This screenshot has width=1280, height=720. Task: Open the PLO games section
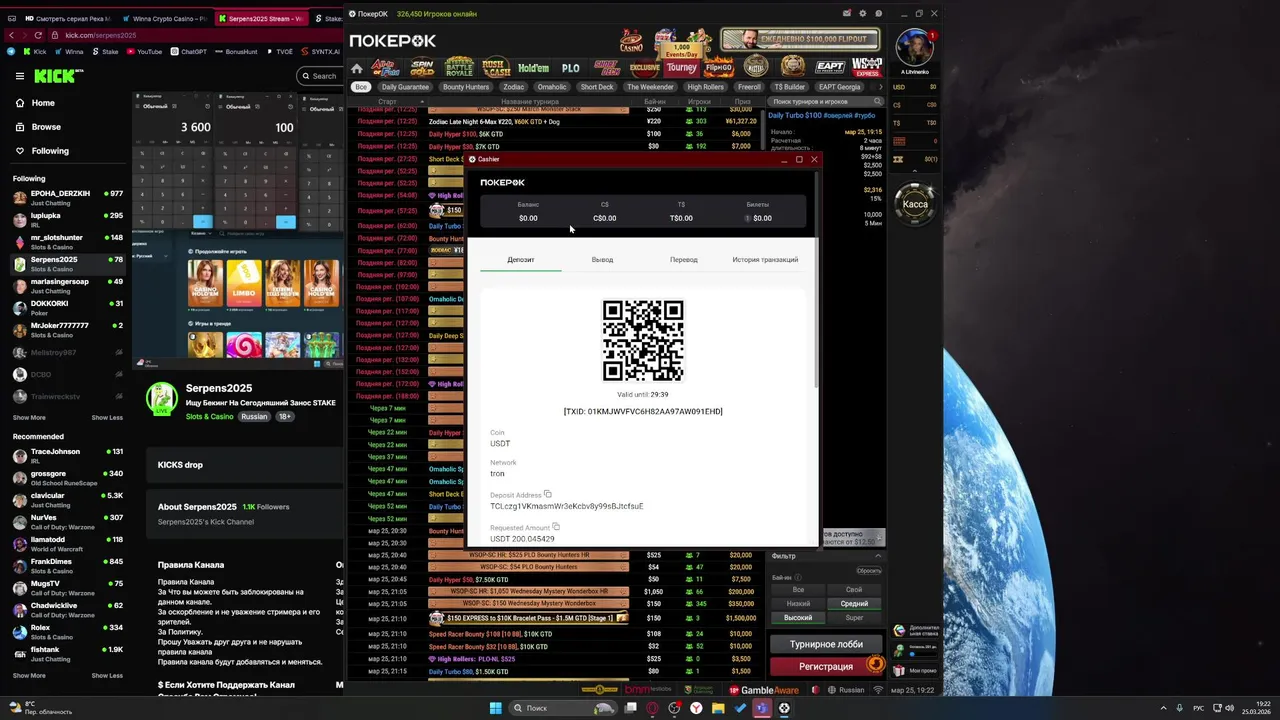571,68
